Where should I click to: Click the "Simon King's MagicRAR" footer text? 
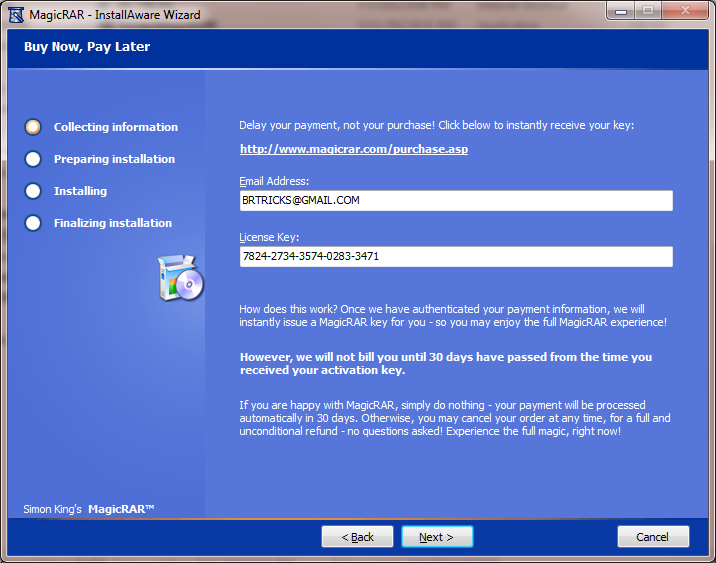click(89, 509)
